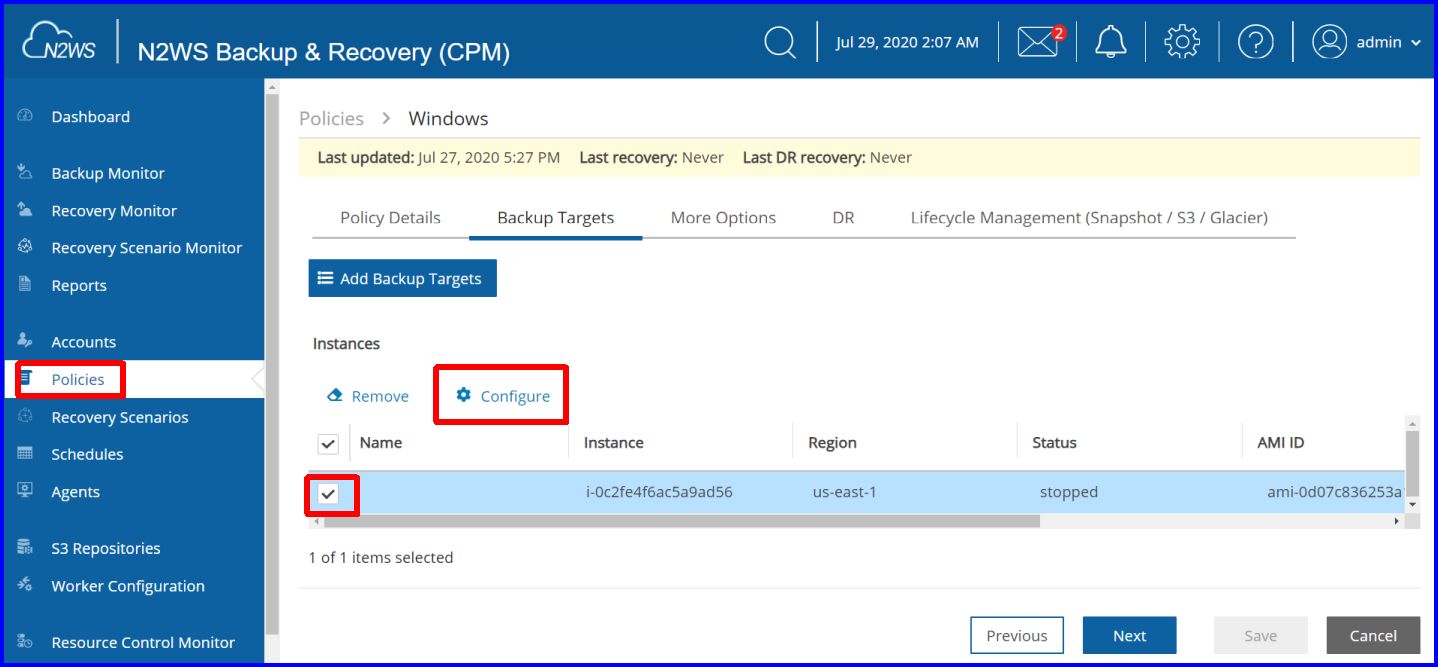Open the Lifecycle Management tab
The height and width of the screenshot is (667, 1438).
[1089, 217]
